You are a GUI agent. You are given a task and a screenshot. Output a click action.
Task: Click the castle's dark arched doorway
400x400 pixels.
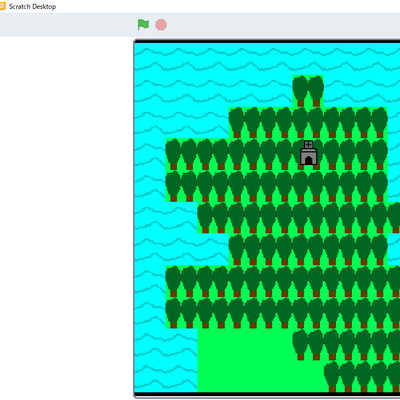(309, 160)
